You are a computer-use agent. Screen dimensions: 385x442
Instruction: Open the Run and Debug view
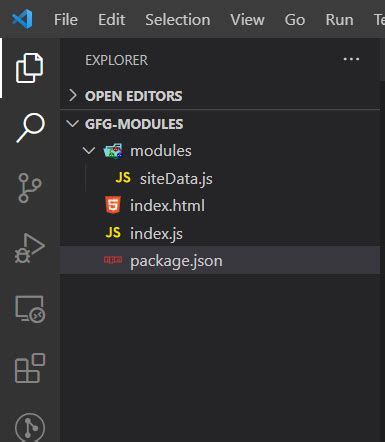click(29, 248)
